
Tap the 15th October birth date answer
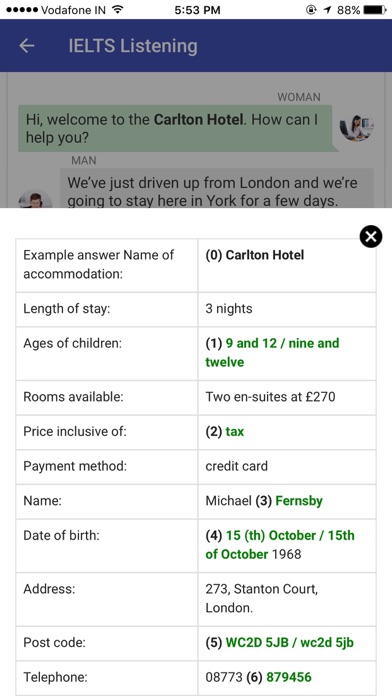coord(280,545)
